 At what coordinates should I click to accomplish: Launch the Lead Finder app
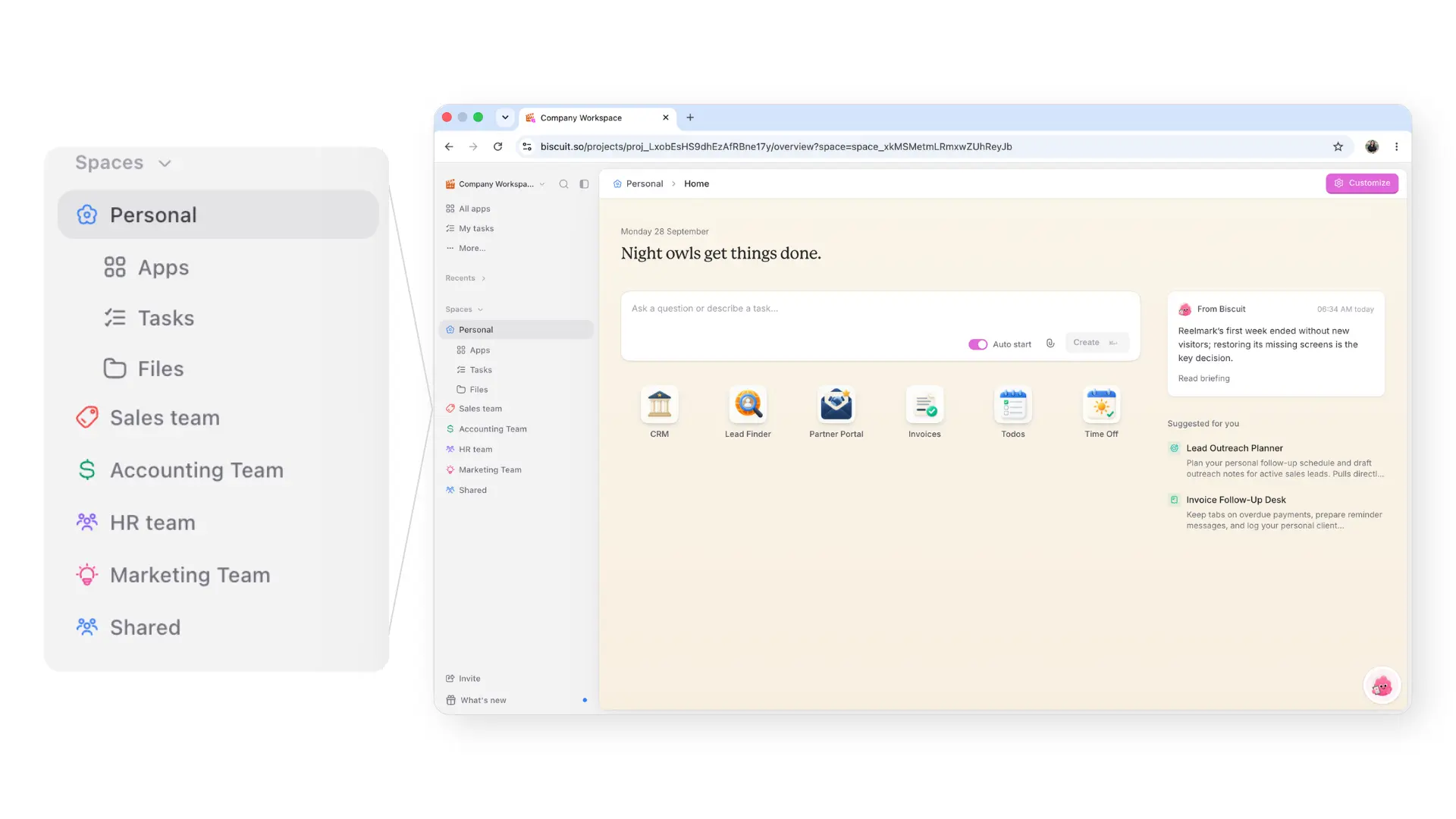tap(748, 405)
